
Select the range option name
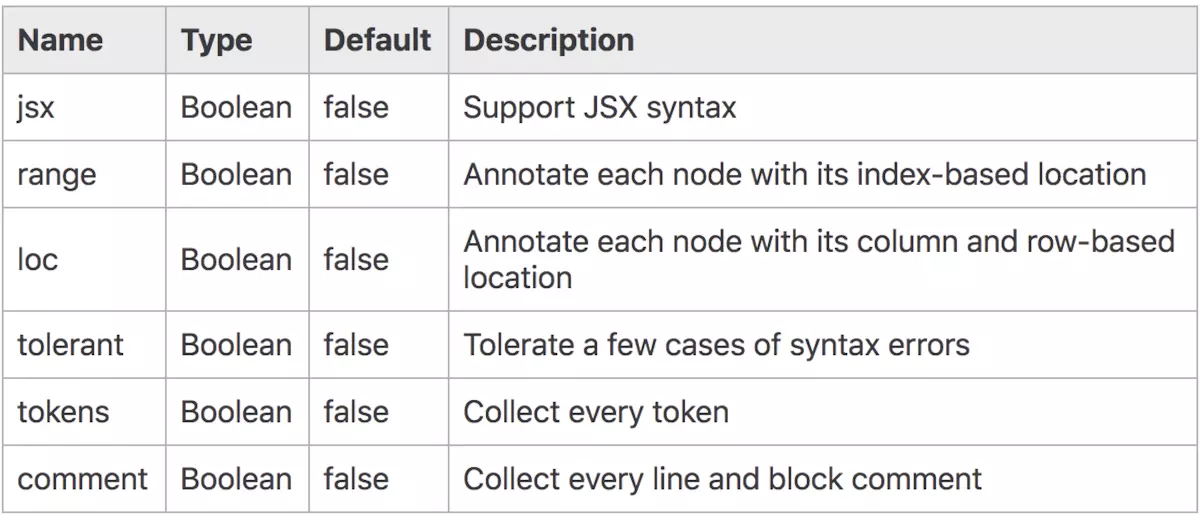click(x=57, y=175)
